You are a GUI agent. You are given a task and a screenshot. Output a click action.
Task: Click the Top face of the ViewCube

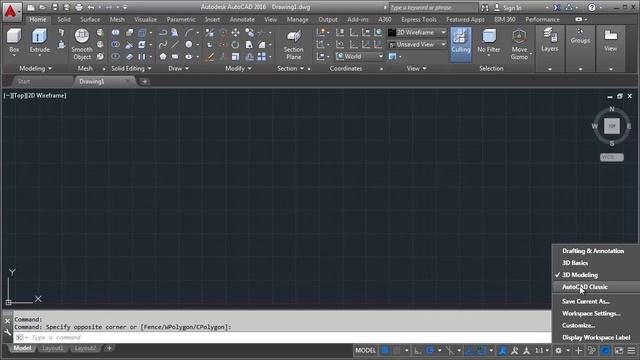611,126
